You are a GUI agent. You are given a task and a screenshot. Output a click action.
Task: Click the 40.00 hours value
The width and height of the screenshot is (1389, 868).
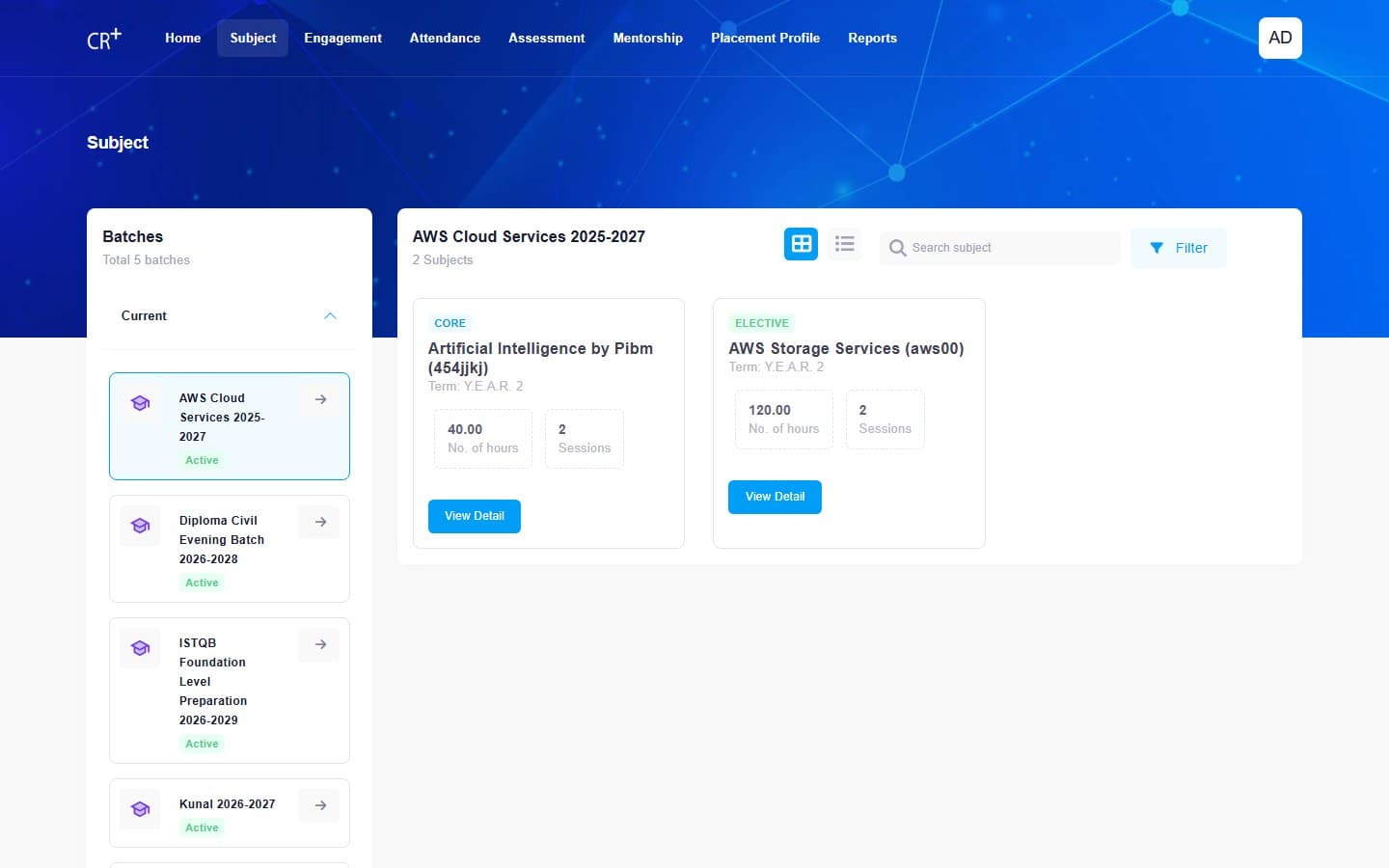tap(465, 429)
